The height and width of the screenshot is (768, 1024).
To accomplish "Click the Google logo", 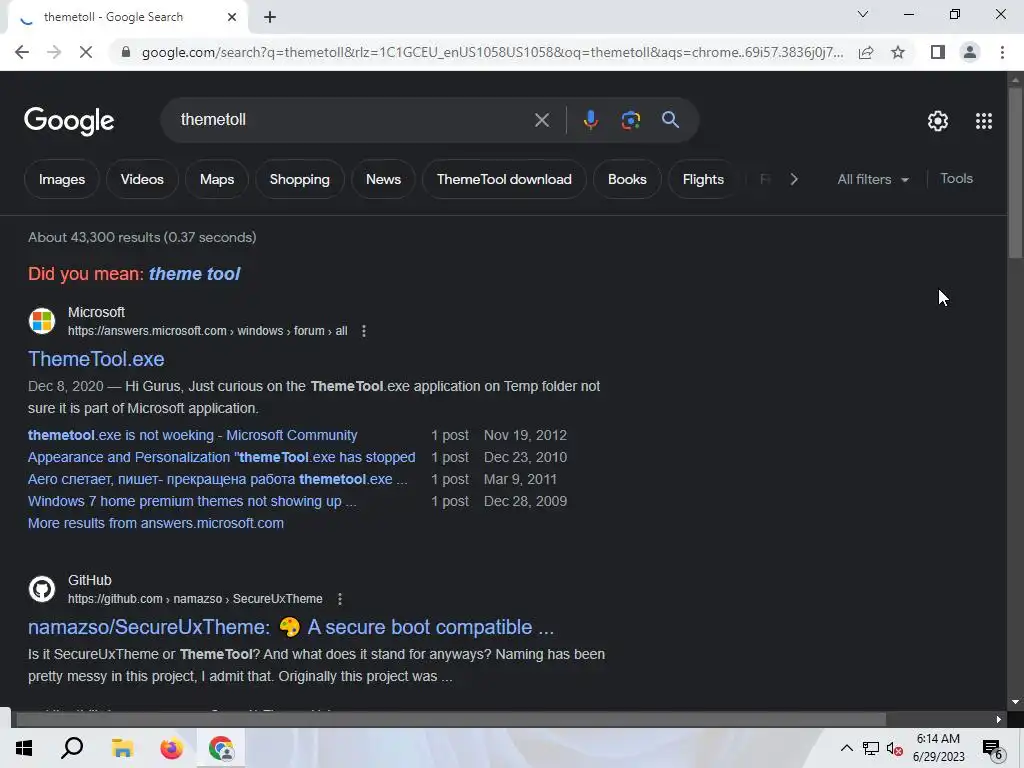I will 69,121.
